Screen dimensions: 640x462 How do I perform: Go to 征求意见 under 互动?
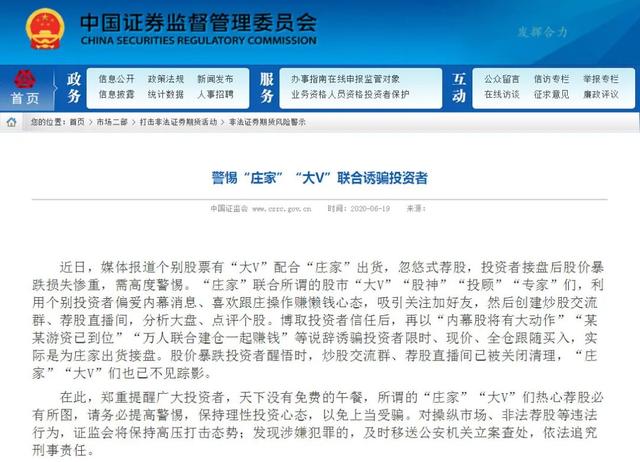tap(551, 94)
